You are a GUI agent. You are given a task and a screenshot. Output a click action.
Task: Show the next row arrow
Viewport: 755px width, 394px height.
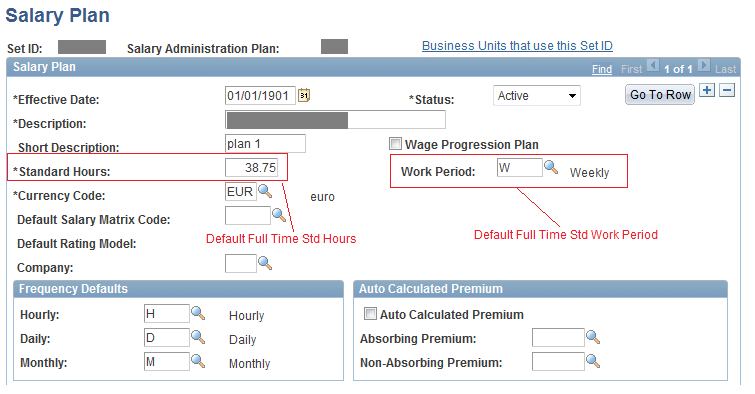(703, 65)
